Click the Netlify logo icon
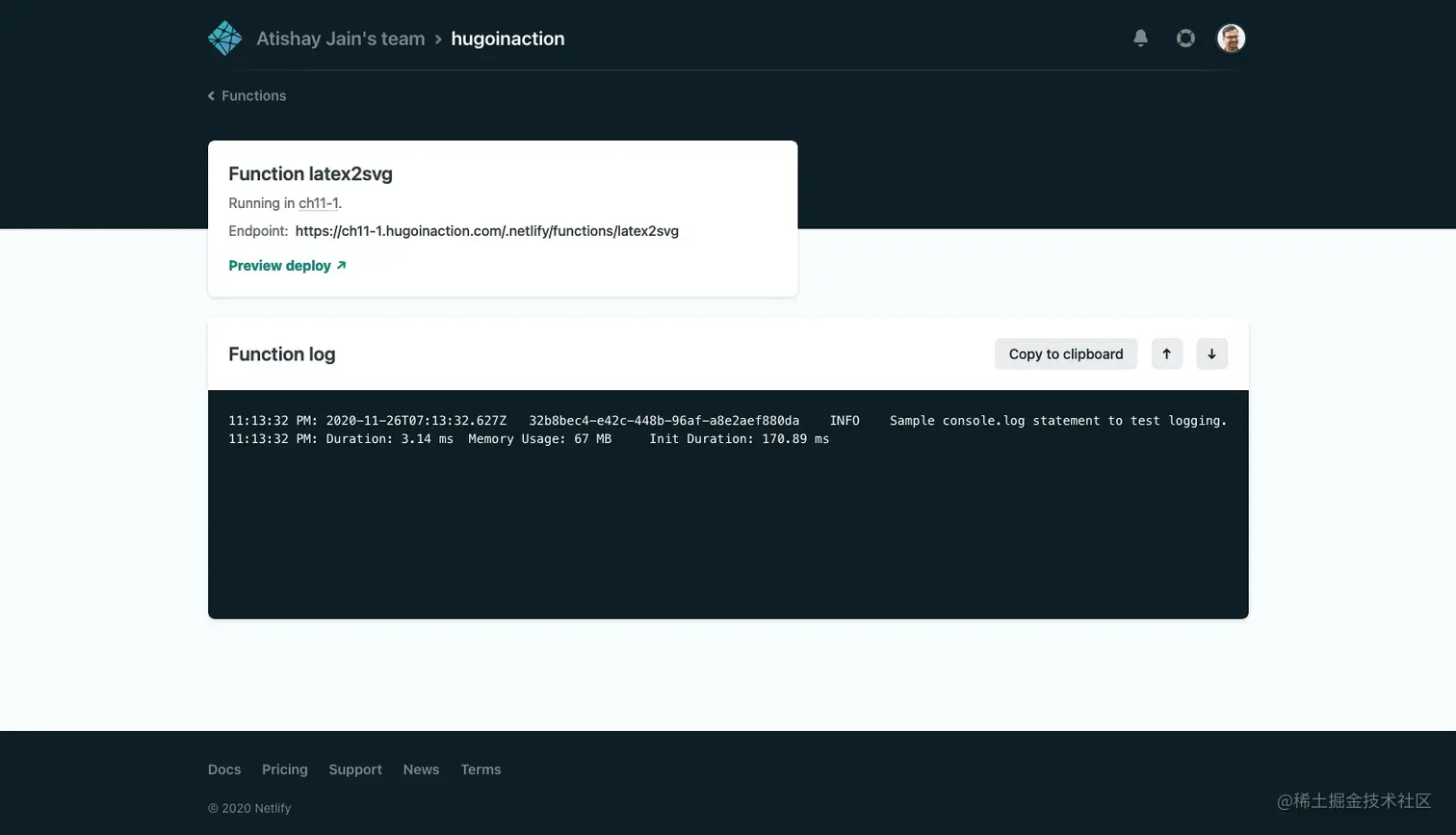Screen dimensions: 1456x835 (x=225, y=39)
